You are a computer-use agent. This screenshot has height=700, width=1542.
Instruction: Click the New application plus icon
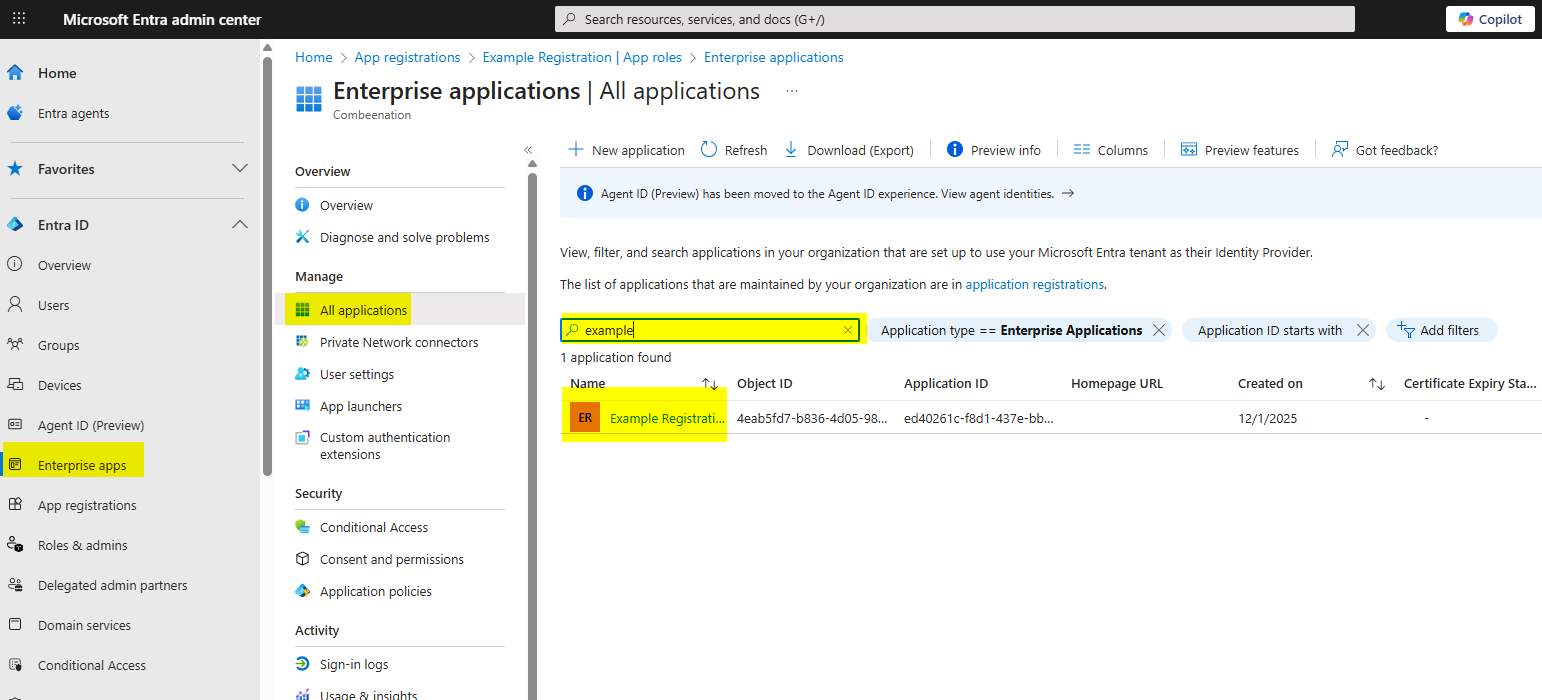[576, 150]
